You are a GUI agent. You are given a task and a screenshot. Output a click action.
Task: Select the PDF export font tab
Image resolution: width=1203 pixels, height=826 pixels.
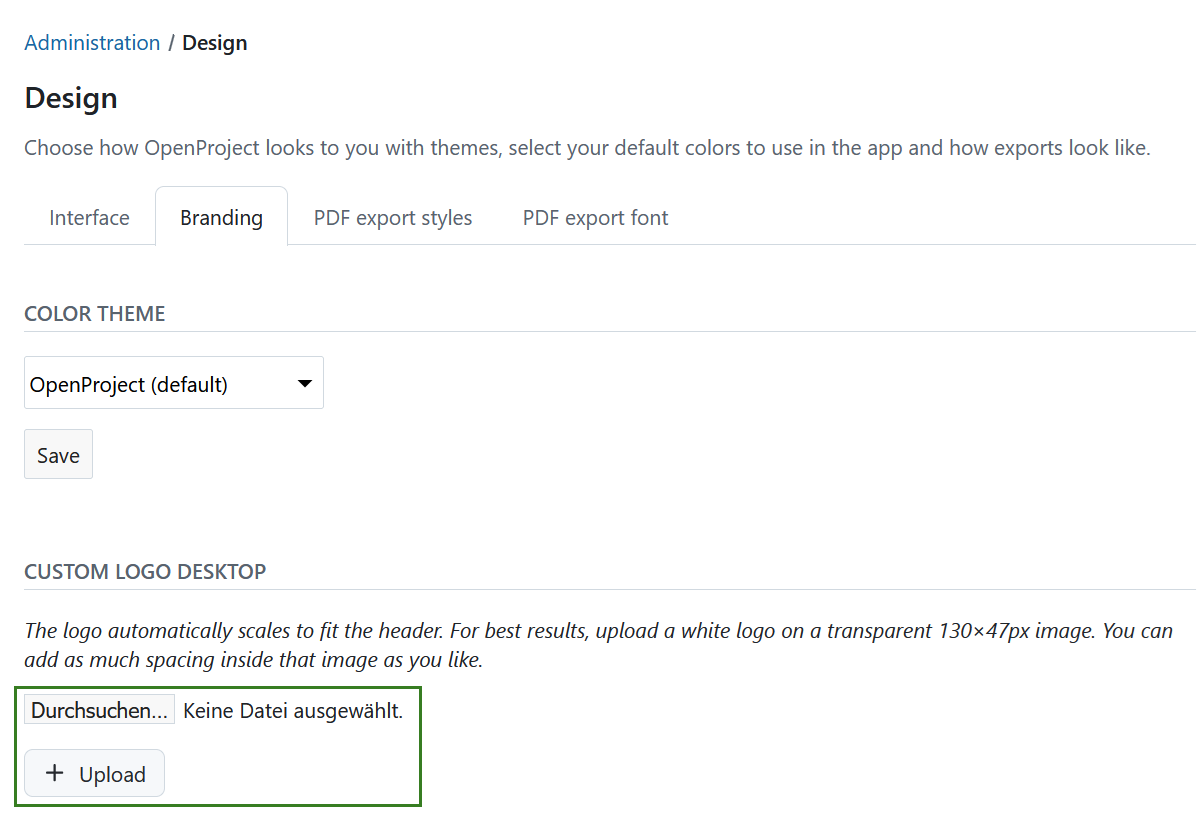tap(595, 217)
